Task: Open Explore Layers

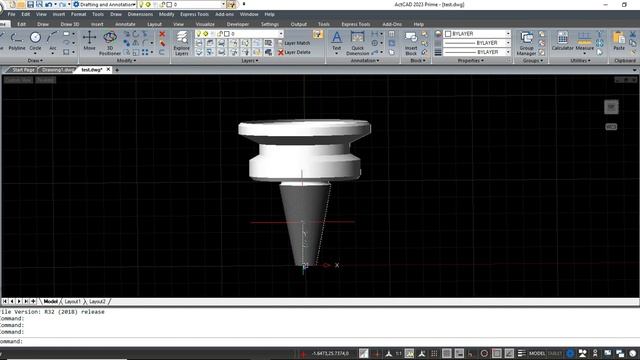Action: coord(182,43)
